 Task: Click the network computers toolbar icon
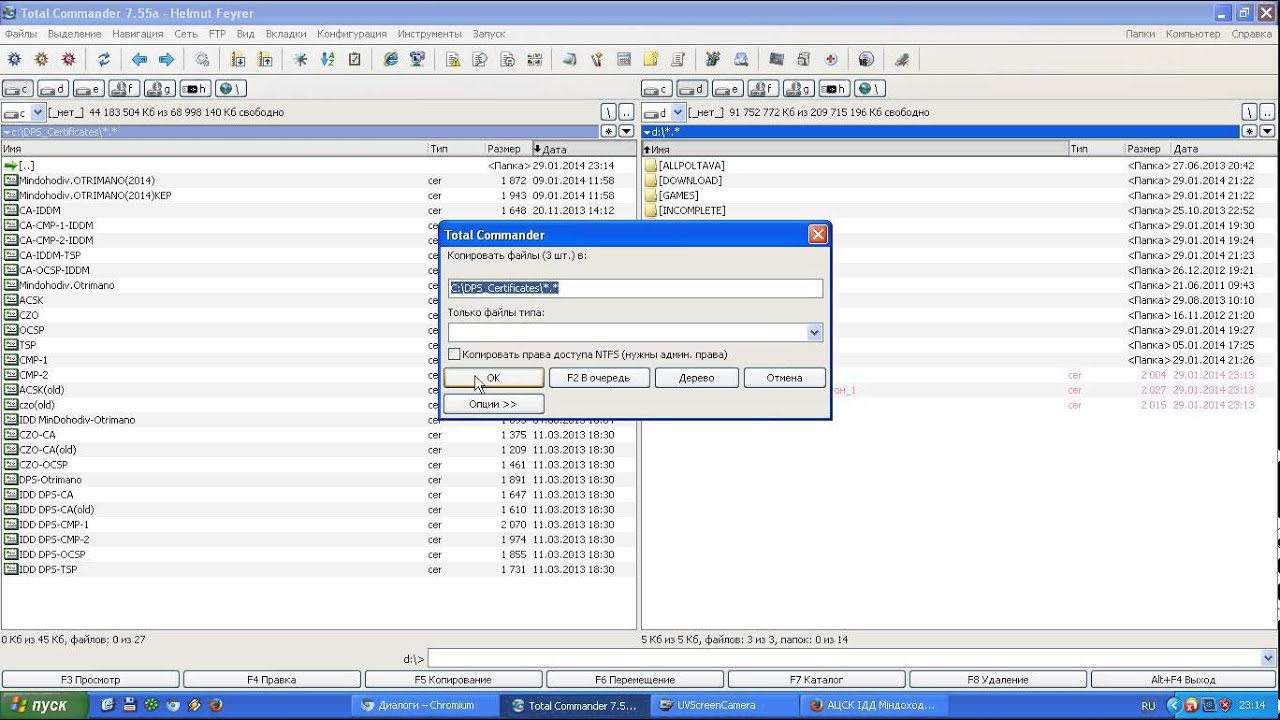[417, 59]
